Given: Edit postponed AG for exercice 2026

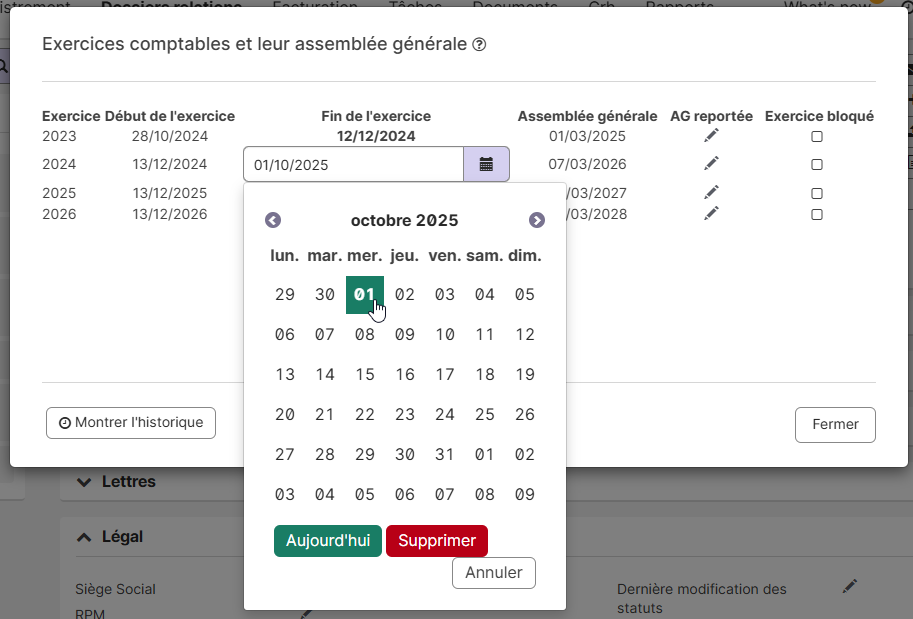Looking at the screenshot, I should (x=711, y=214).
